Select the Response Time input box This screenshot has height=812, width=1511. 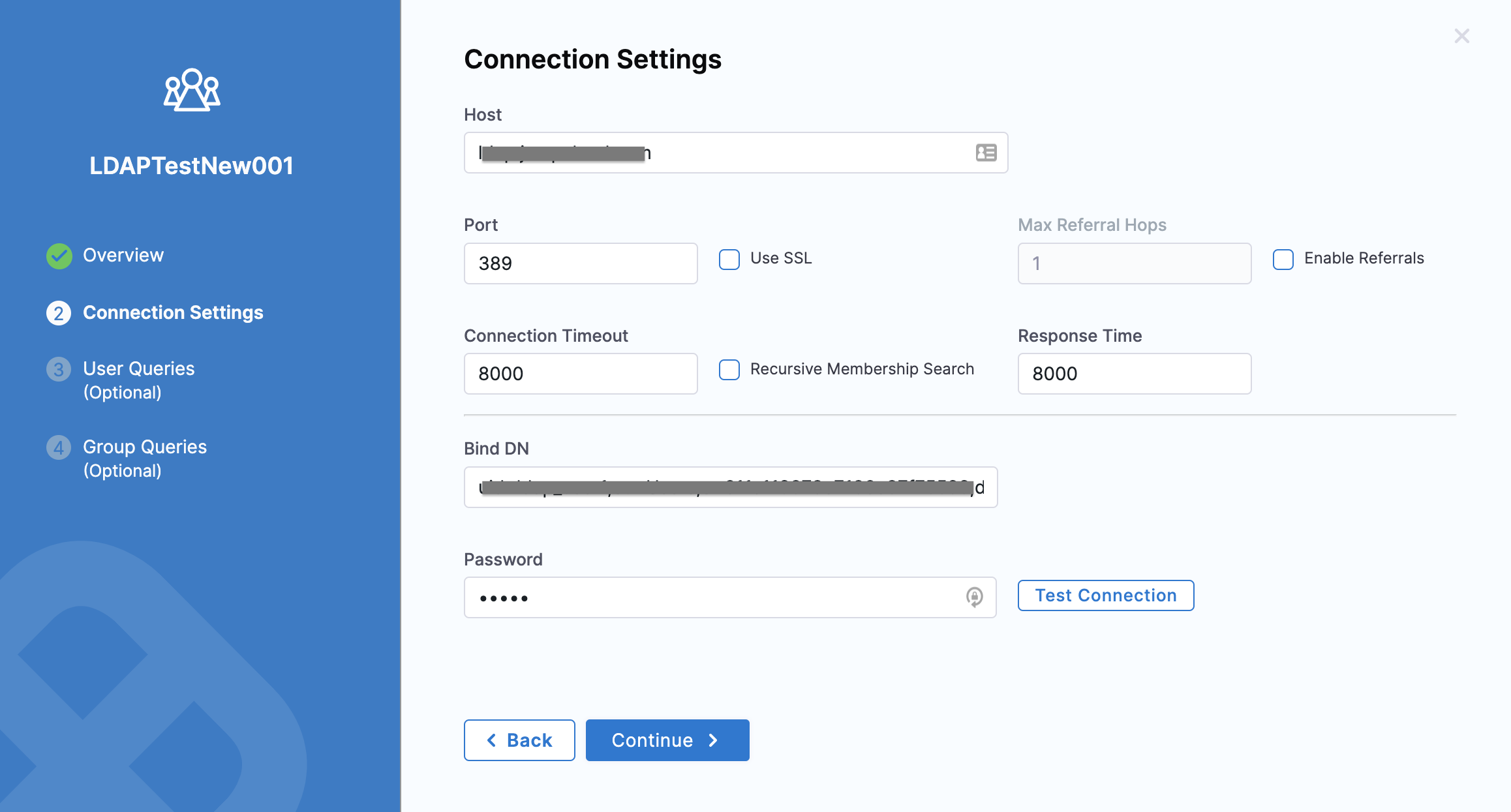[x=1134, y=374]
